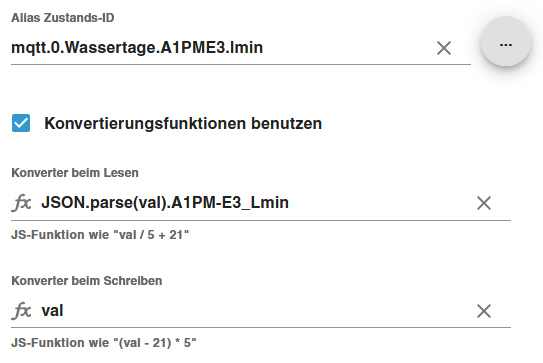The height and width of the screenshot is (363, 543).
Task: Clear the Konverter beim Schreiben function
Action: tap(484, 311)
